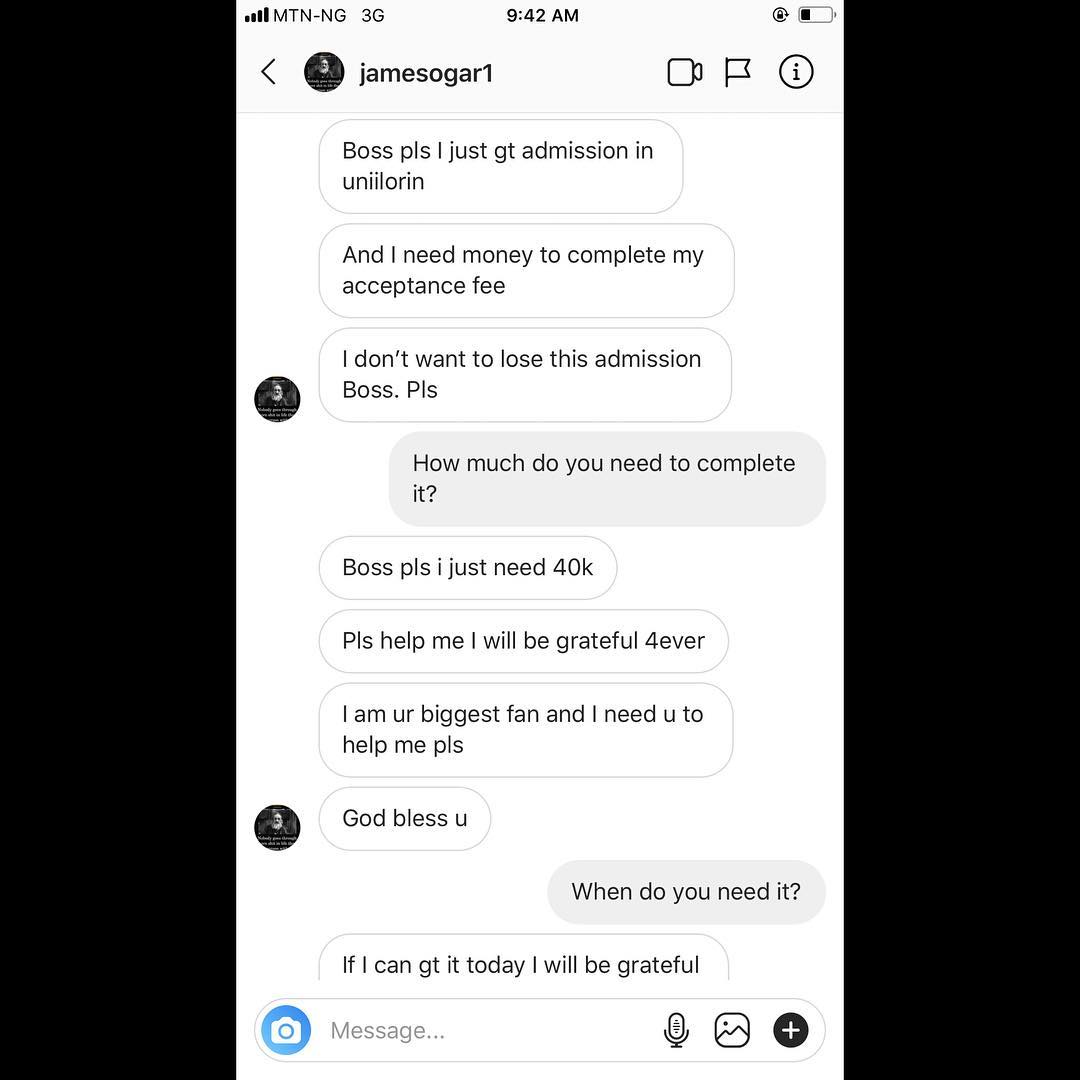This screenshot has width=1080, height=1080.
Task: Tap the "admission in uniilorin" message bubble
Action: 501,167
